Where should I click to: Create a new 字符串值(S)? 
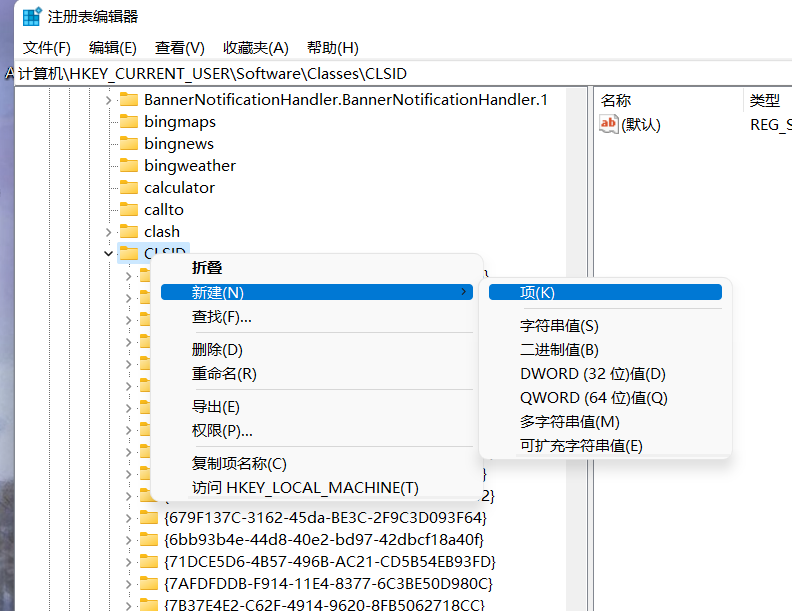pyautogui.click(x=605, y=326)
